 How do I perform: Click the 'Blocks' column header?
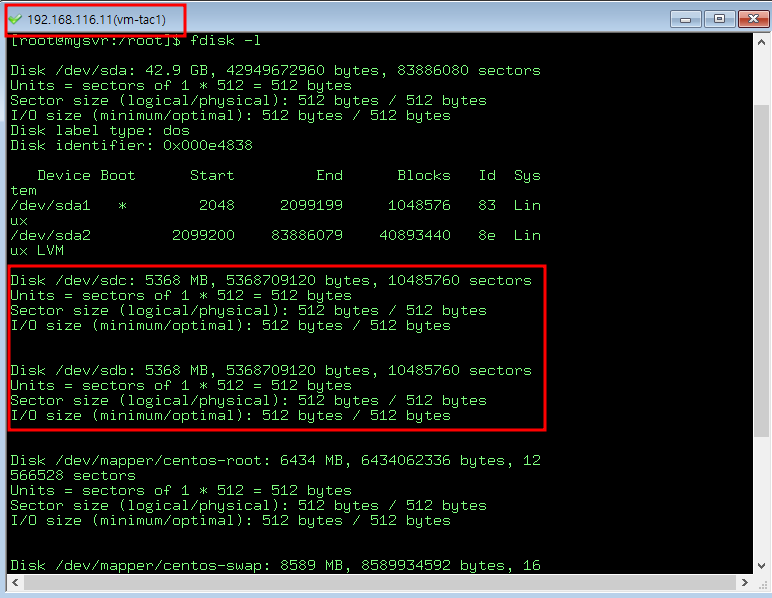[424, 175]
